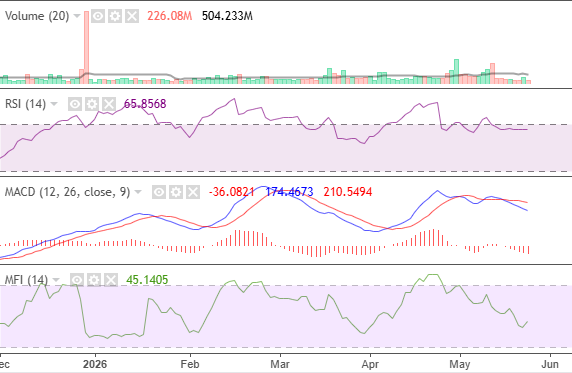Remove the MACD indicator with X
Viewport: 572px width, 373px height.
pos(193,192)
